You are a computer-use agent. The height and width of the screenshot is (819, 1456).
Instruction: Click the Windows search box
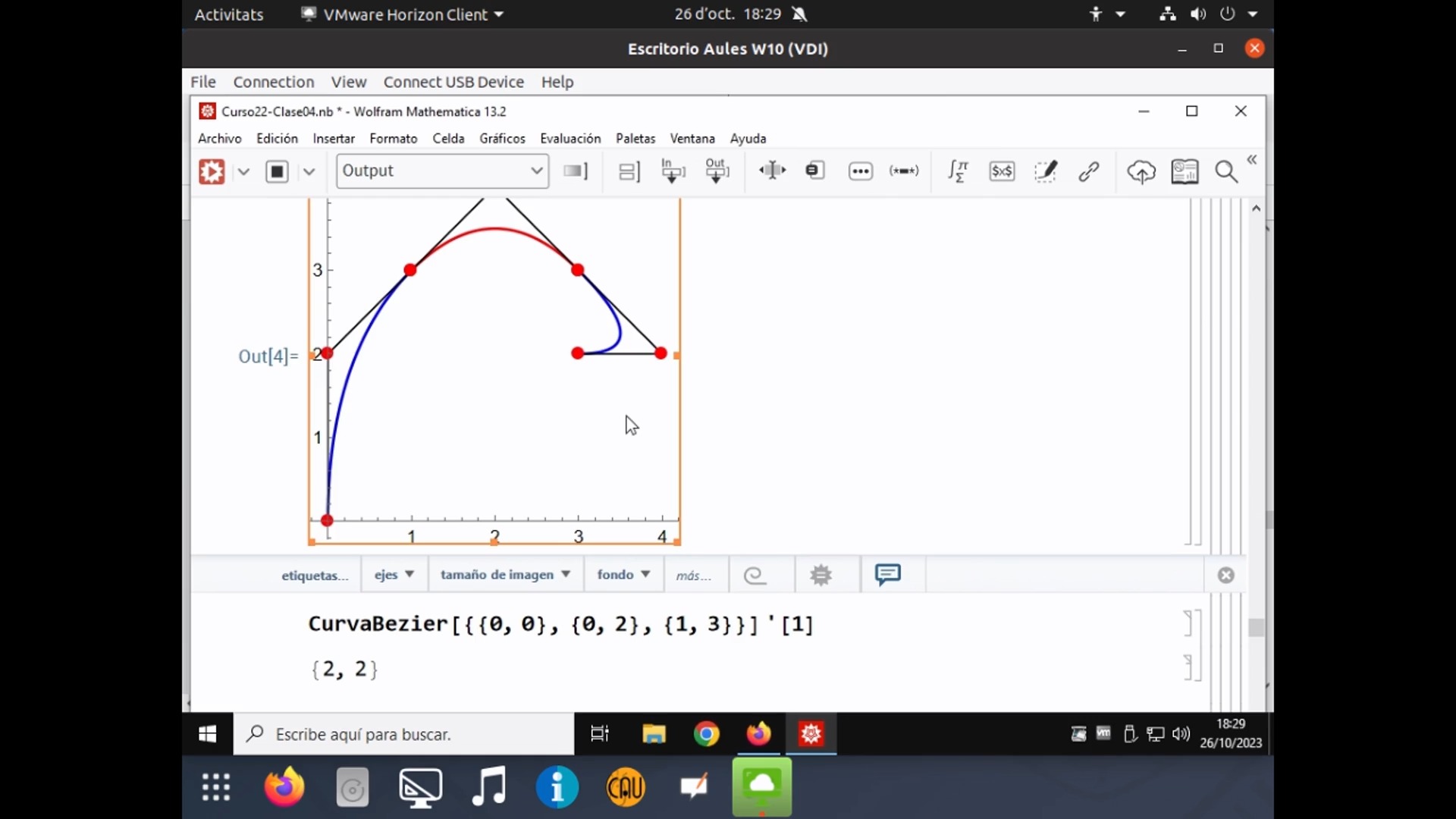click(x=403, y=734)
